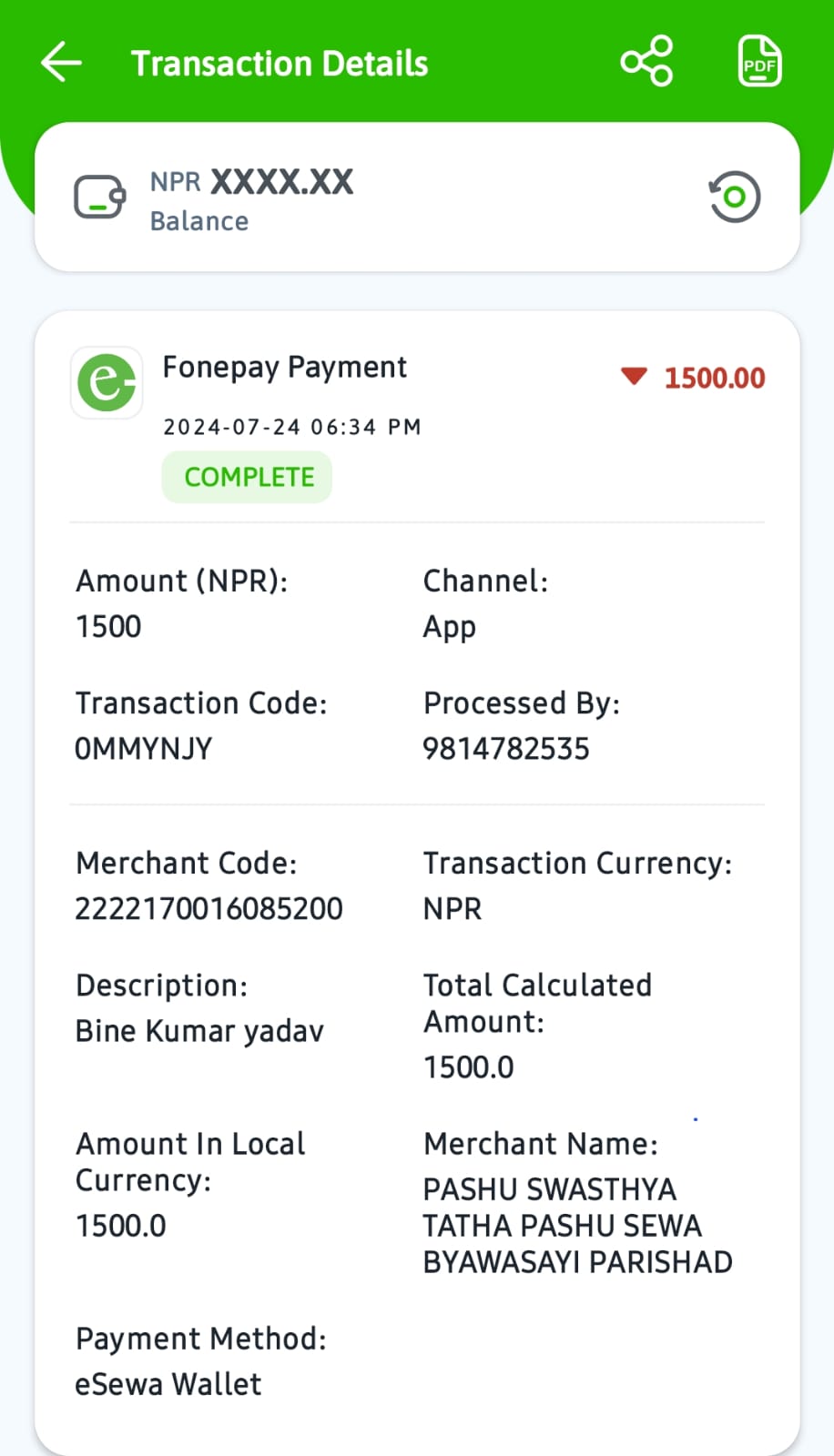Tap the Fonepay Payment heading

point(284,367)
